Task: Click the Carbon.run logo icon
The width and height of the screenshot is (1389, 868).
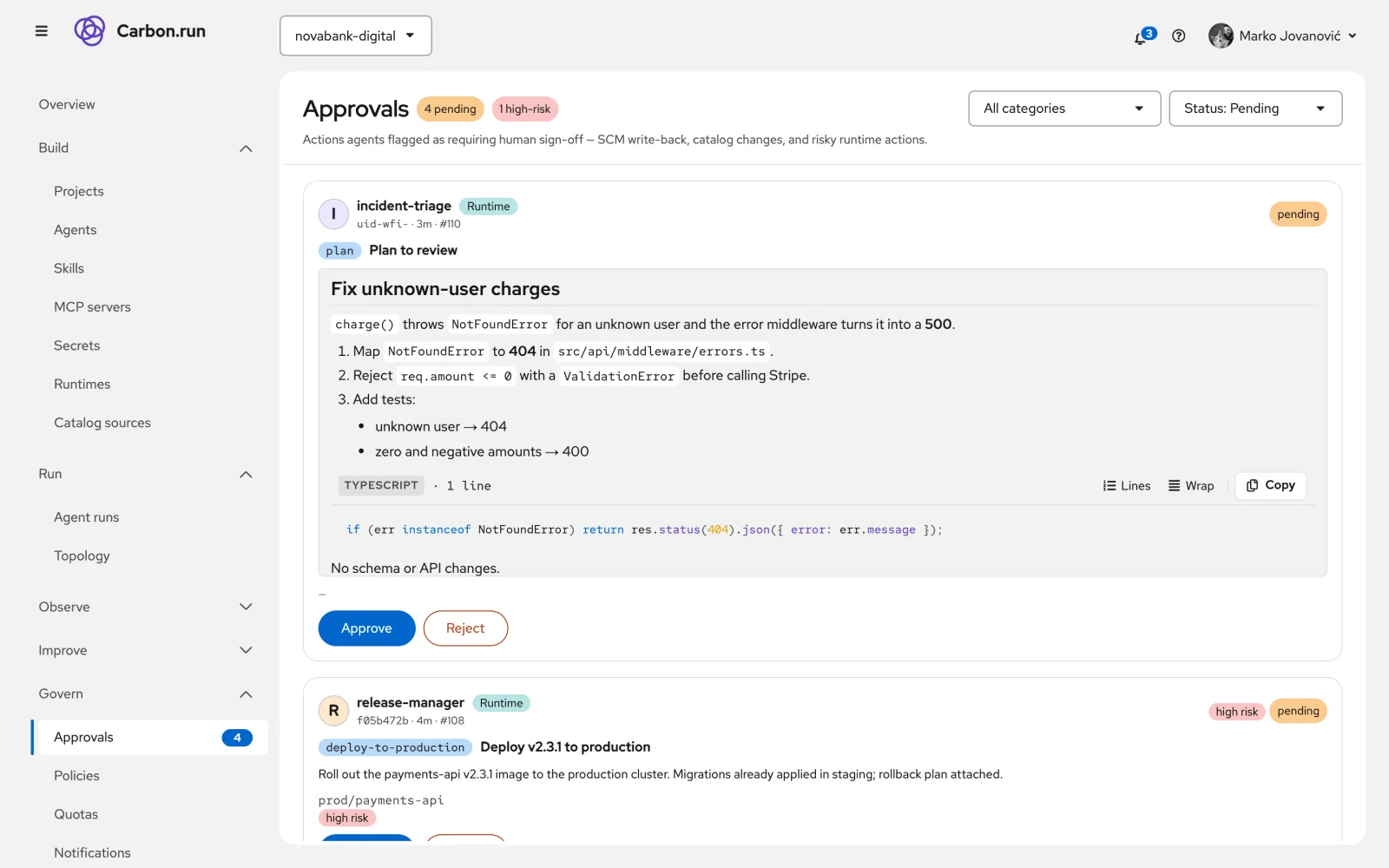Action: point(89,31)
